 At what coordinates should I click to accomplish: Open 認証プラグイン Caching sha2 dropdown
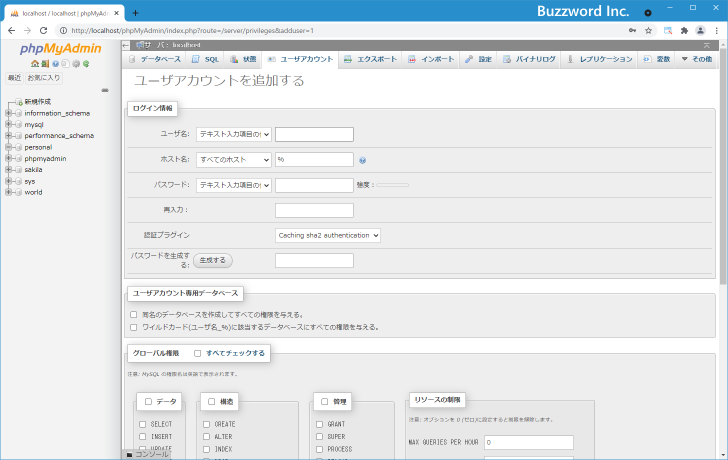coord(328,235)
